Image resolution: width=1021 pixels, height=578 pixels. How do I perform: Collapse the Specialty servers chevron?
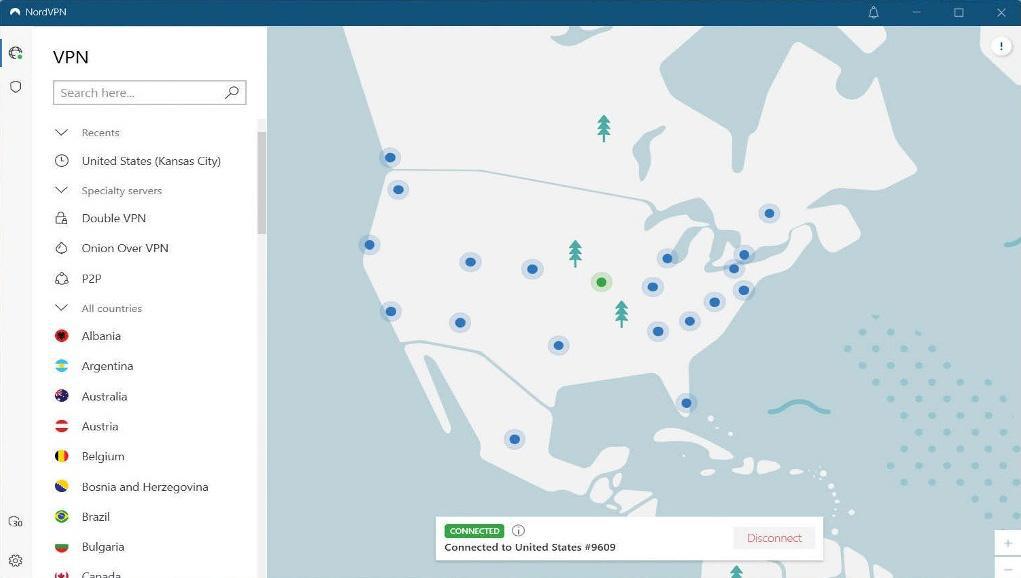coord(61,190)
